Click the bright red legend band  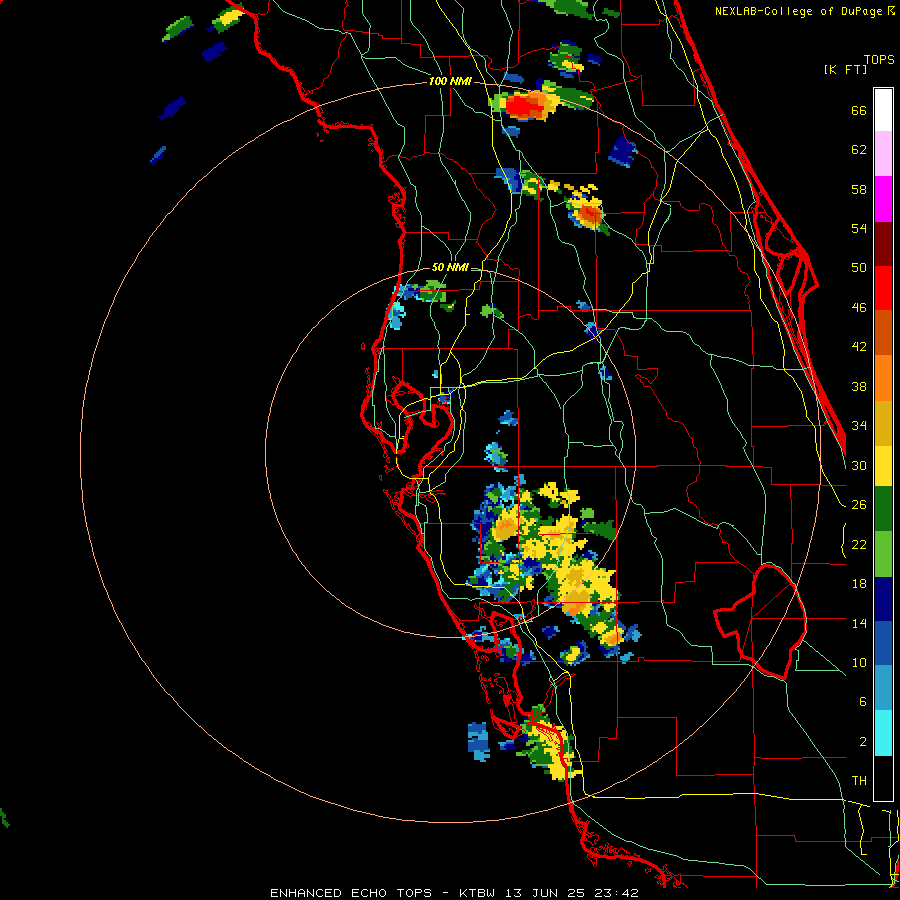pyautogui.click(x=883, y=288)
